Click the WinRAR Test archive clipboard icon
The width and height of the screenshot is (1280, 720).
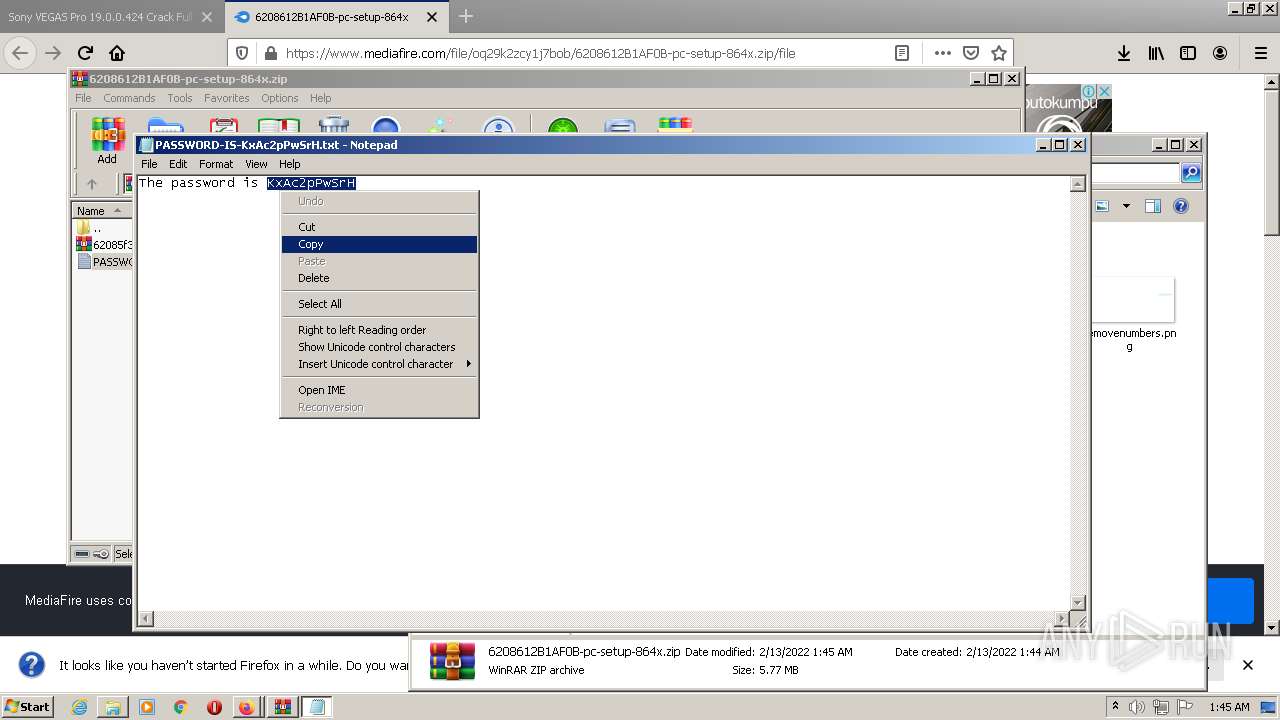(x=223, y=126)
